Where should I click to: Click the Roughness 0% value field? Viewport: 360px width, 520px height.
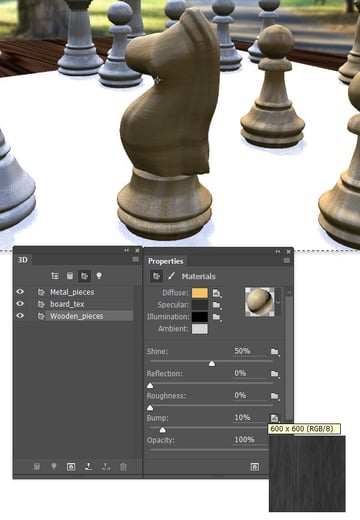pos(249,395)
